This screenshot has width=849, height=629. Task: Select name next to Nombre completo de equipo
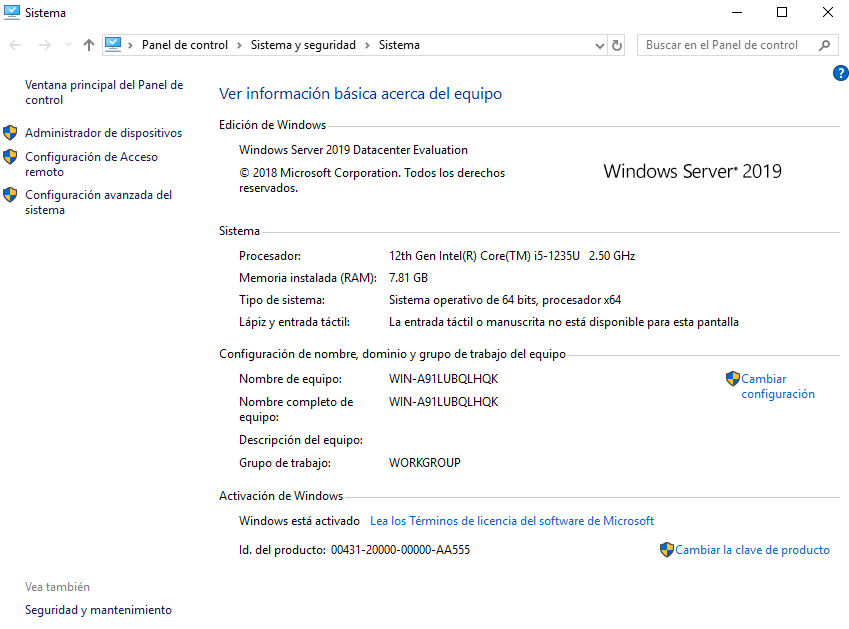pyautogui.click(x=443, y=402)
